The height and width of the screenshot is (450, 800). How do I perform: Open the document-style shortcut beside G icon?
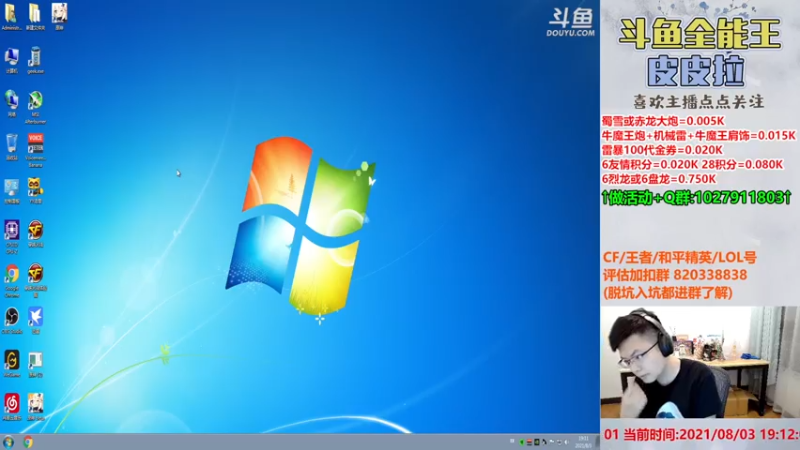coord(35,364)
